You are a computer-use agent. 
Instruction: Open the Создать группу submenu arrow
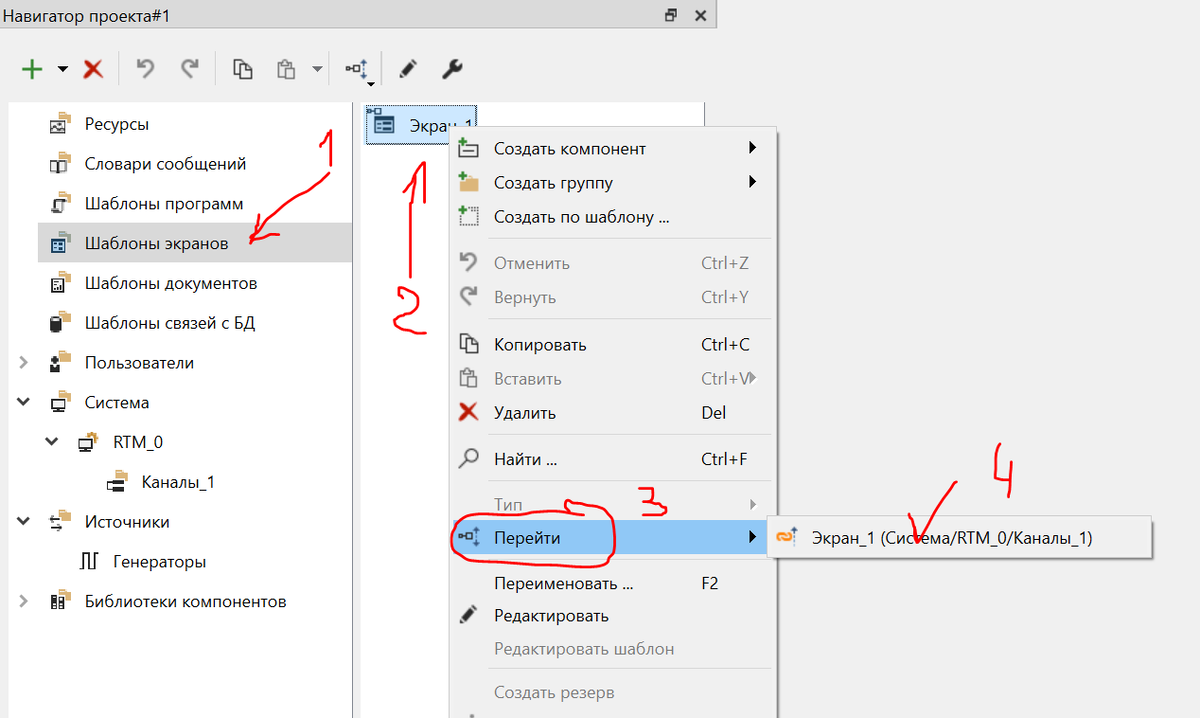(x=752, y=183)
